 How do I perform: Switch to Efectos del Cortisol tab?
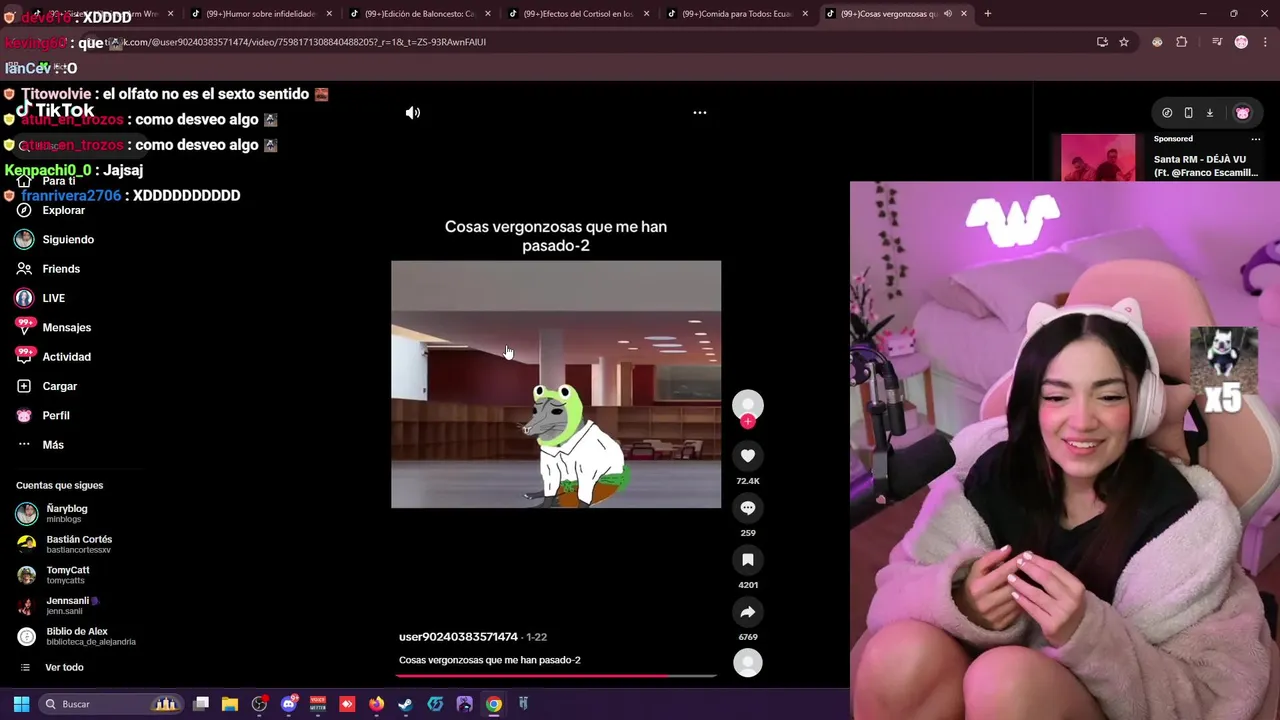coord(578,14)
